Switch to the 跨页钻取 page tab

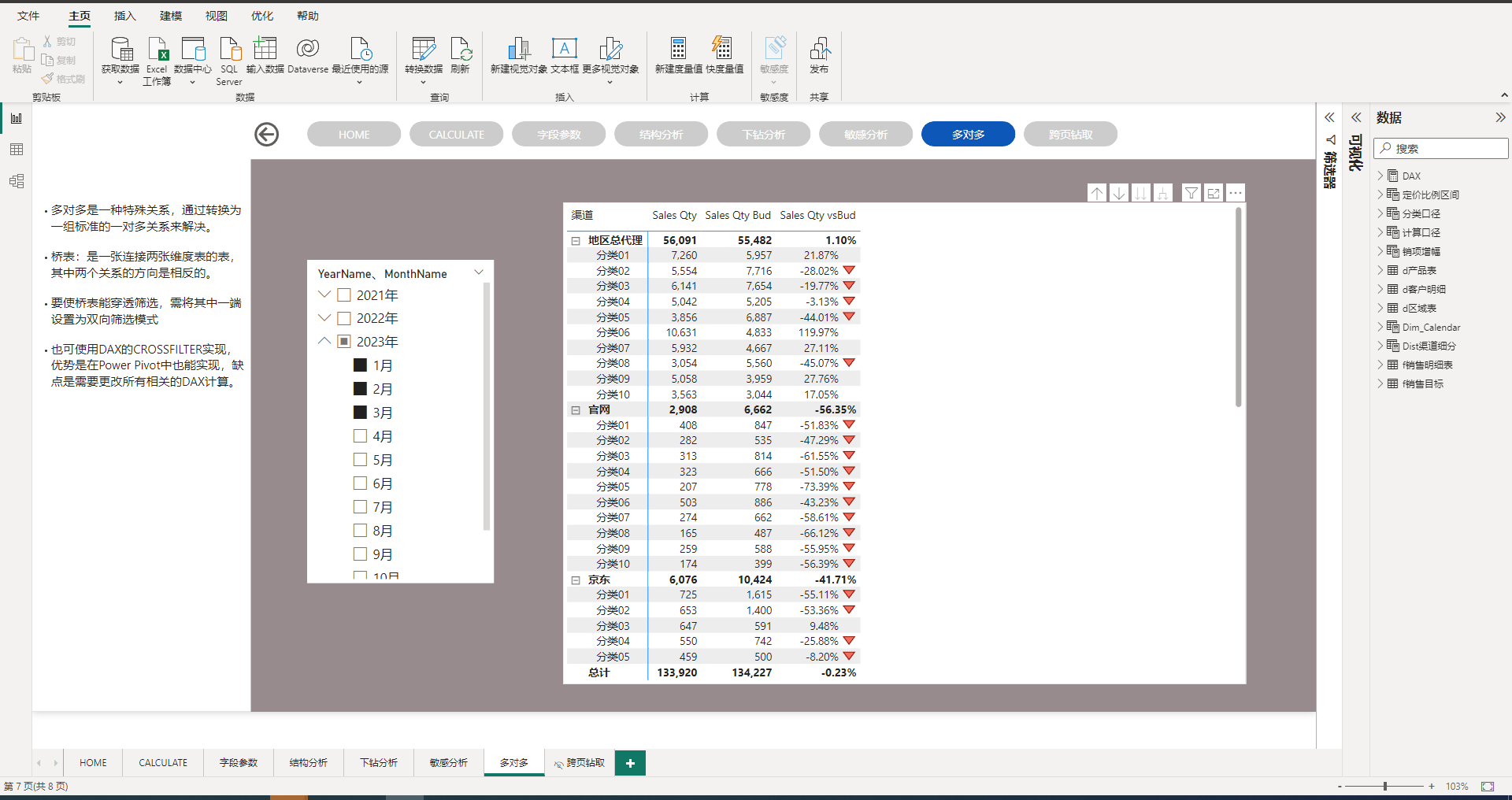[x=580, y=763]
